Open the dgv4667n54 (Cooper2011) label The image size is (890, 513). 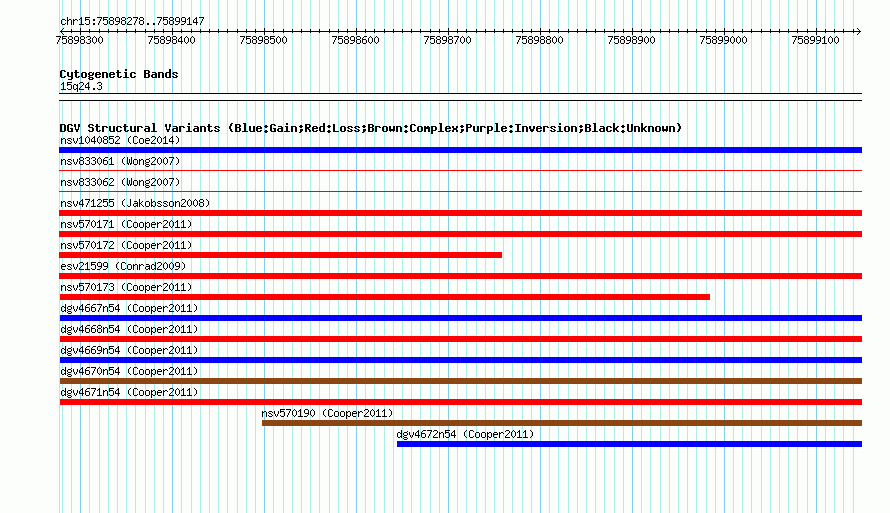tap(129, 308)
